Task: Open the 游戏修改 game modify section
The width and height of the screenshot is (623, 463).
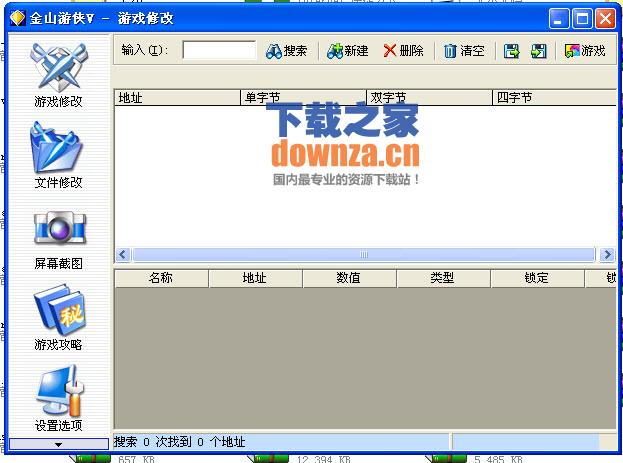Action: [x=58, y=75]
